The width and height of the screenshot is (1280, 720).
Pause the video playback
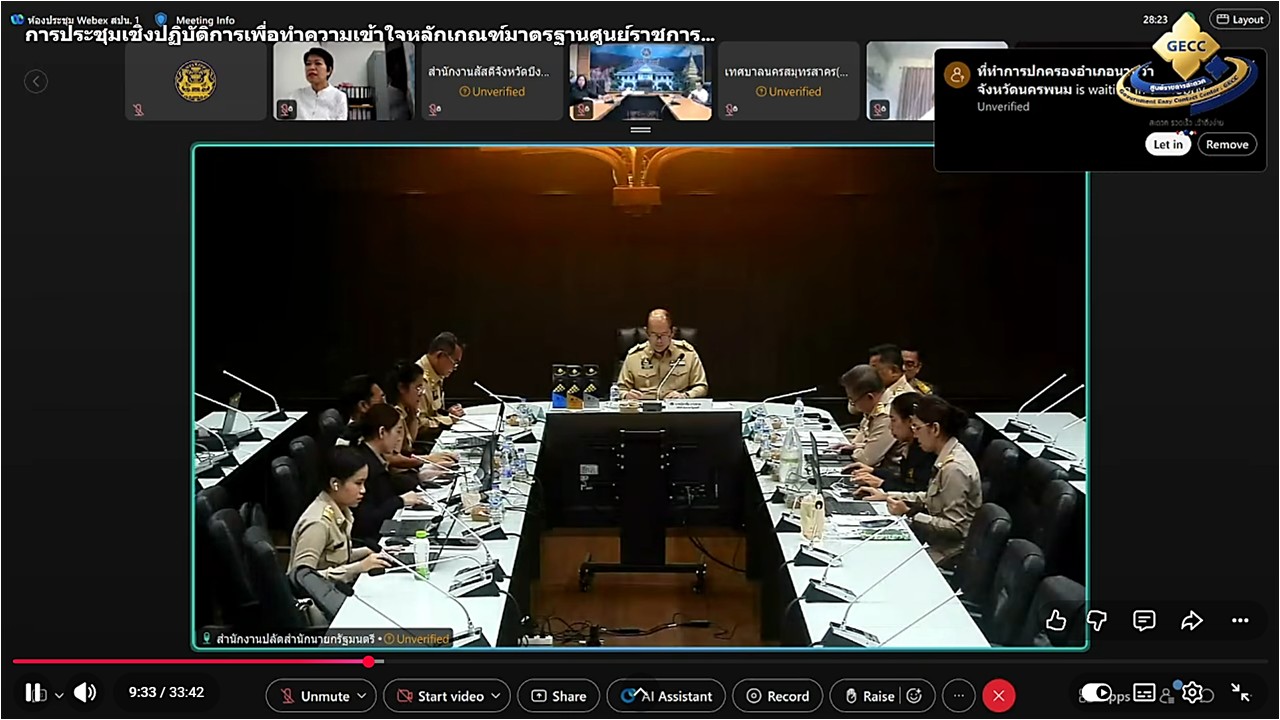coord(33,692)
